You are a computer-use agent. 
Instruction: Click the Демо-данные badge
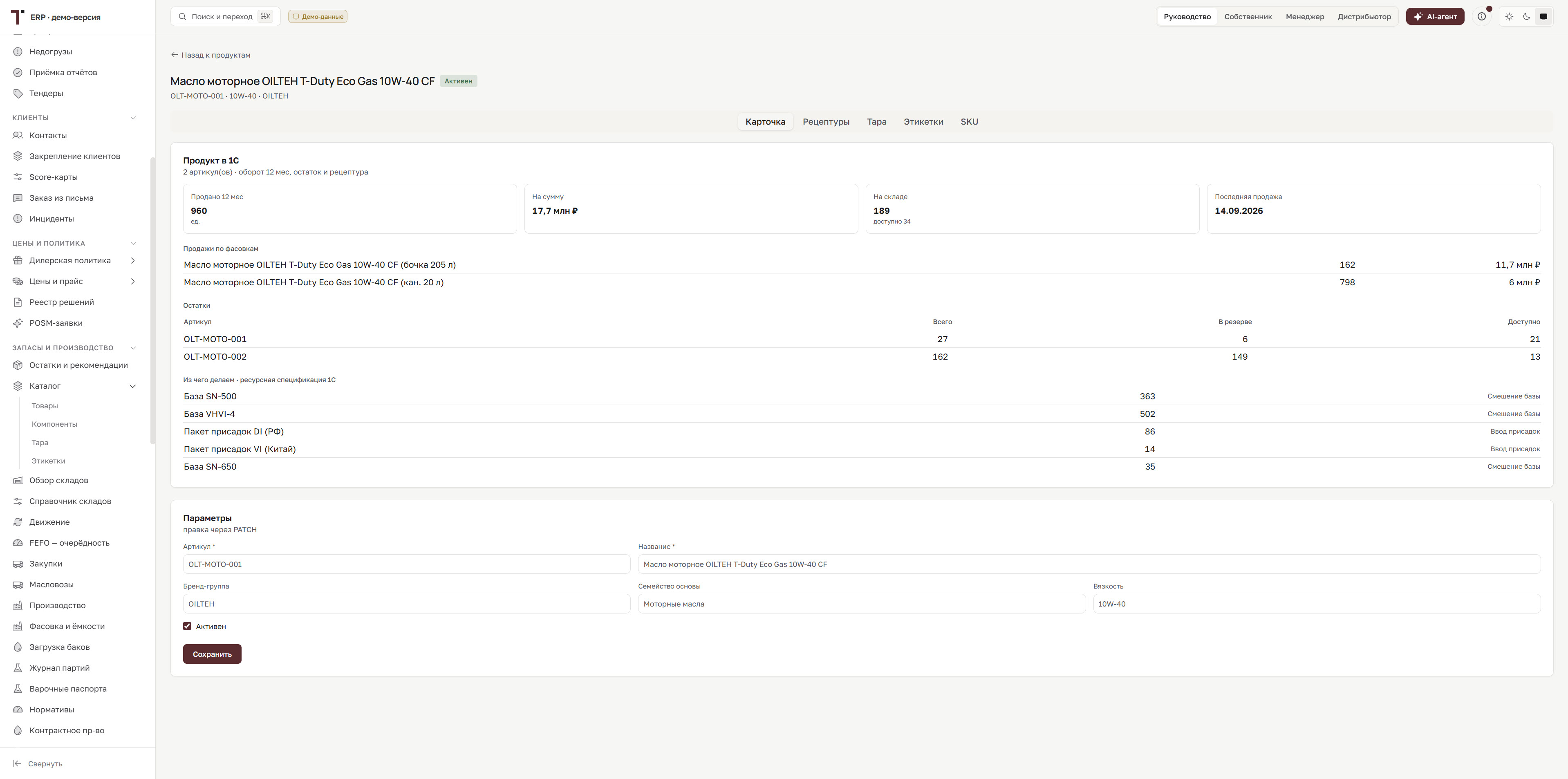tap(318, 16)
